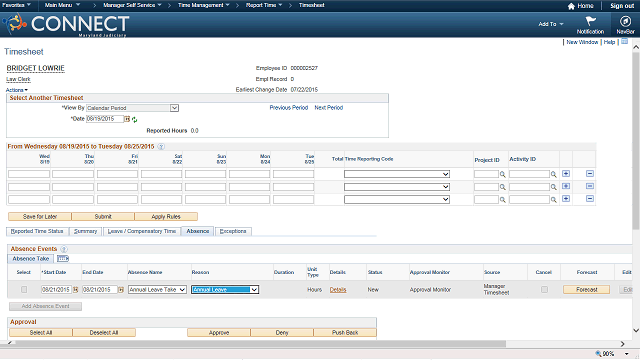Screen dimensions: 640x360
Task: Click show all columns icon by Absence Take
Action: coord(63,259)
